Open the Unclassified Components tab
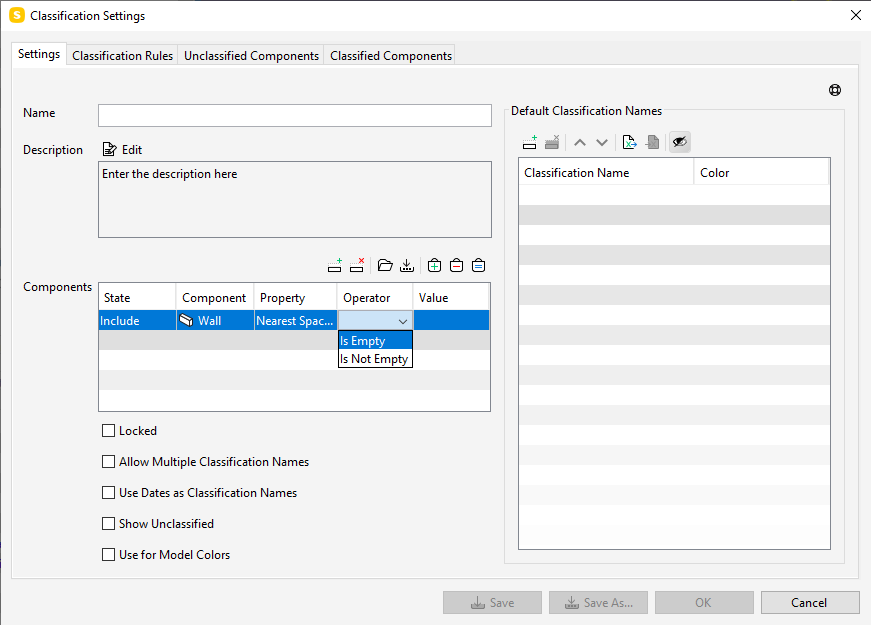This screenshot has width=871, height=625. pos(251,56)
